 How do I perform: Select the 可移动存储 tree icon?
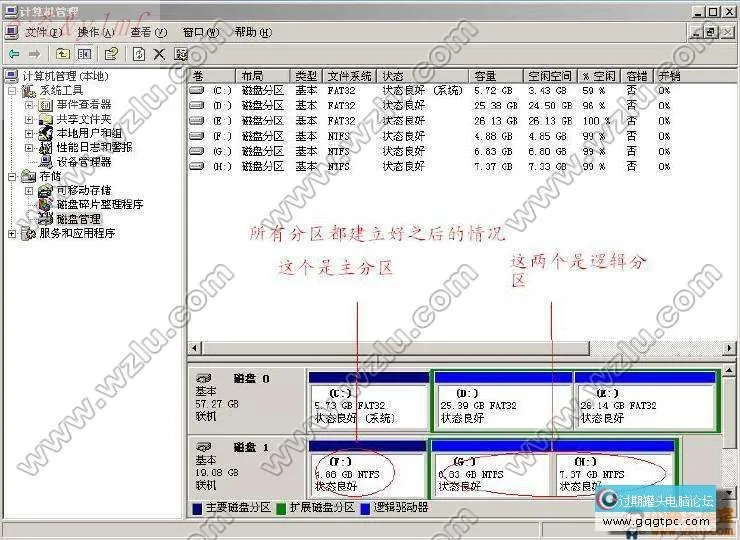pos(46,191)
